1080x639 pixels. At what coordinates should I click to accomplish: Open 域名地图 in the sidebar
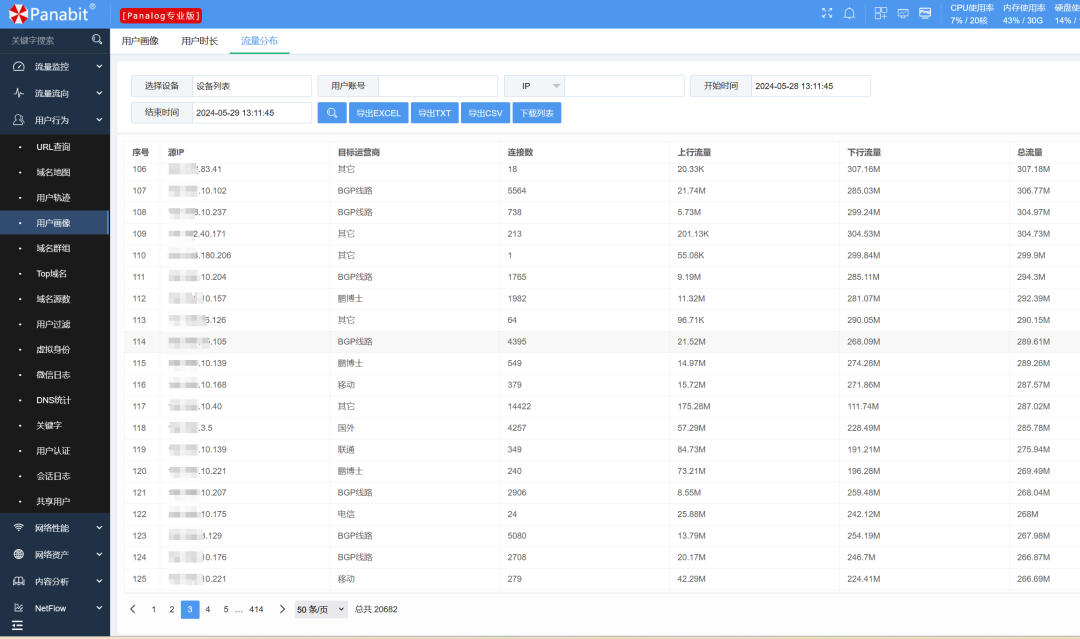coord(54,172)
